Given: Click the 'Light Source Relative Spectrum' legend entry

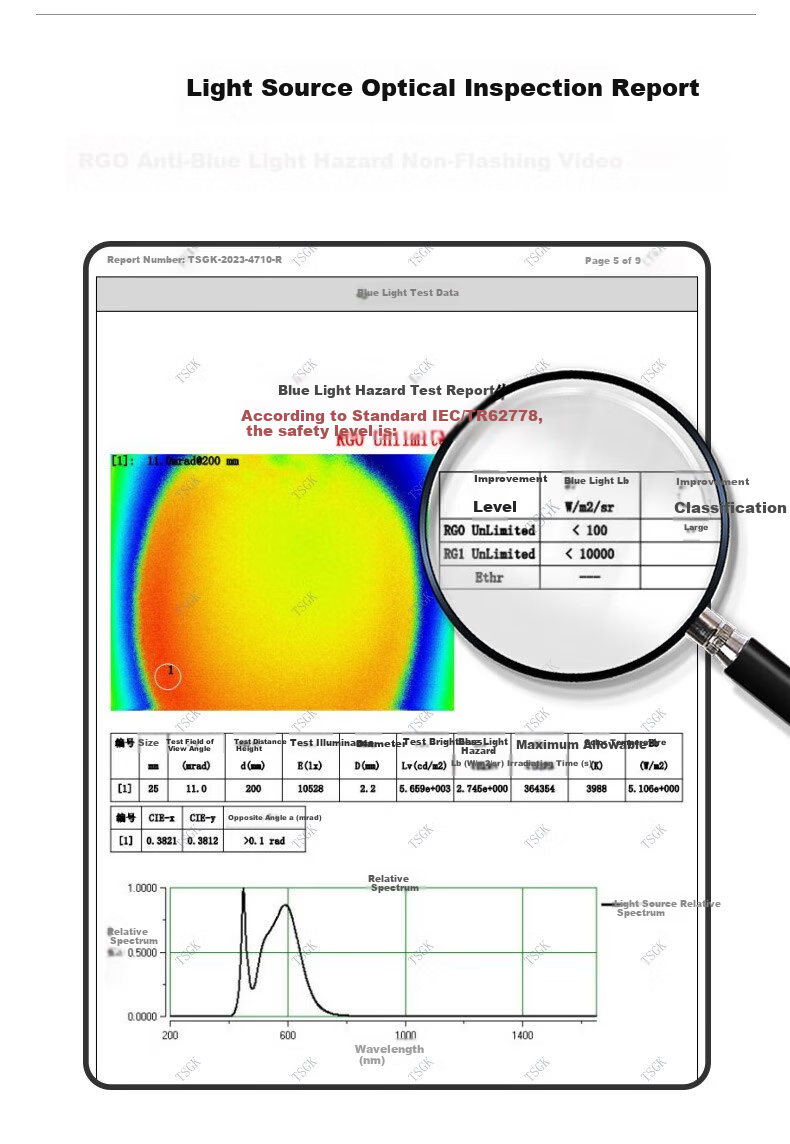Looking at the screenshot, I should coord(661,908).
